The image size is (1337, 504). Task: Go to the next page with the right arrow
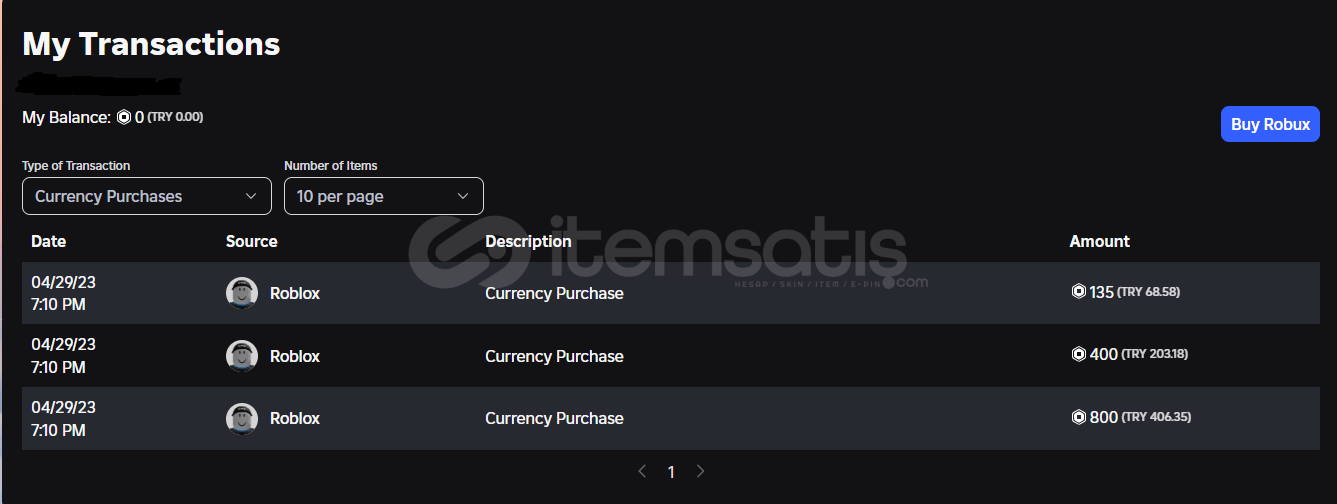700,471
